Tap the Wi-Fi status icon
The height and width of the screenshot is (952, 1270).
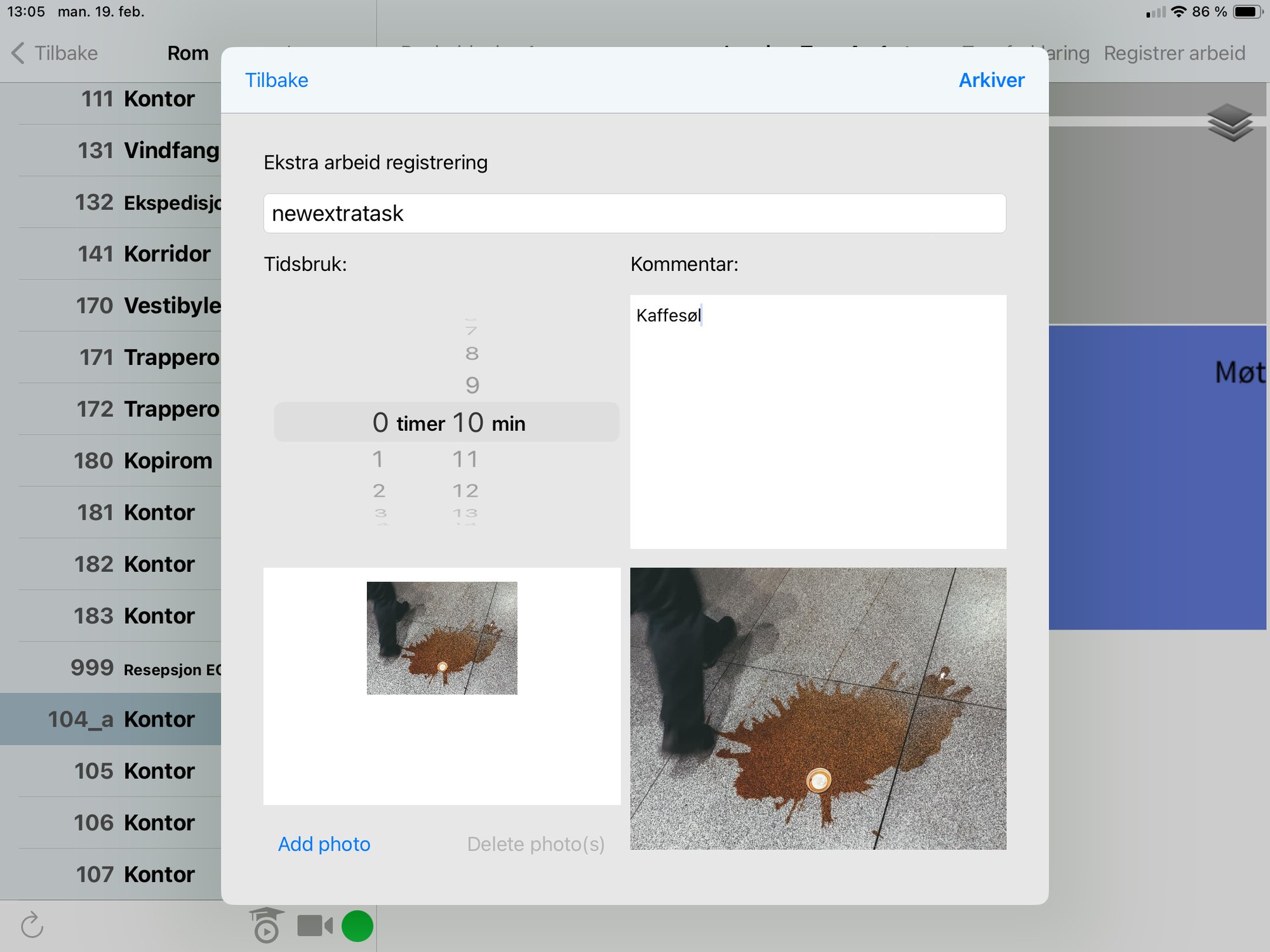pos(1179,11)
